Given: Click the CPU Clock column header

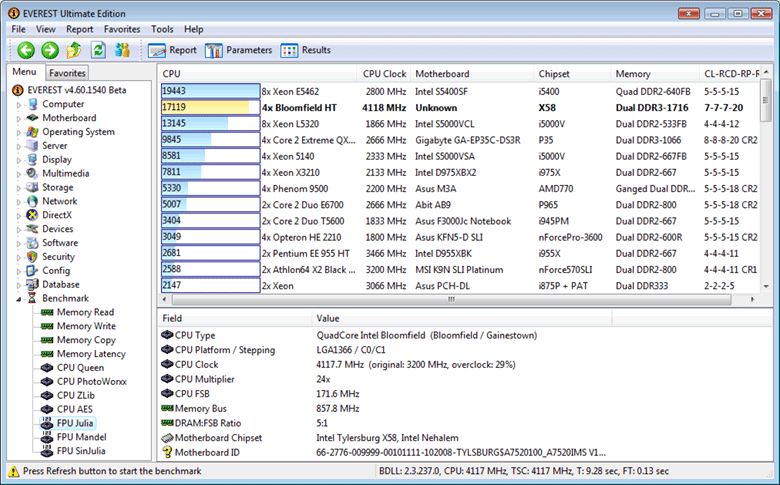Looking at the screenshot, I should [x=384, y=74].
